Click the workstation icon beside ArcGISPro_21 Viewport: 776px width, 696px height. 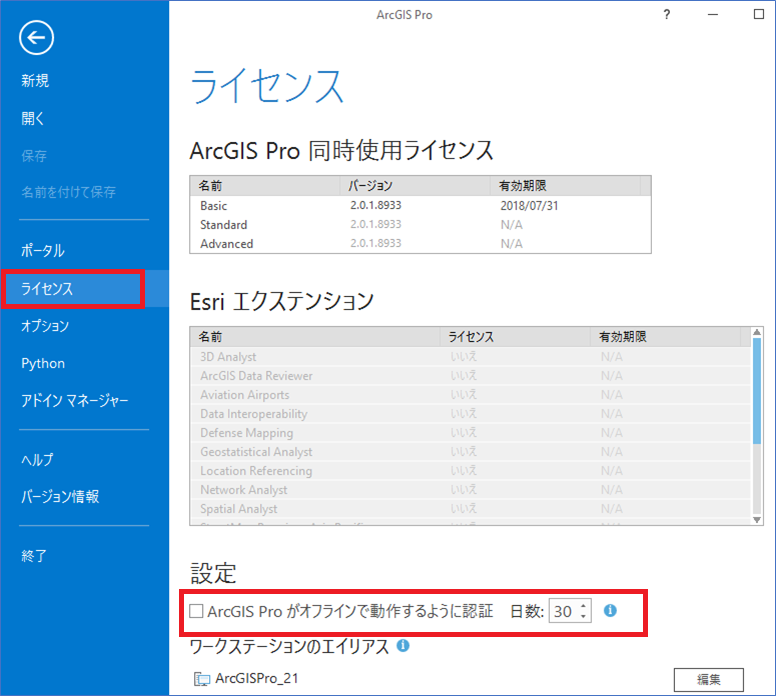pos(201,679)
